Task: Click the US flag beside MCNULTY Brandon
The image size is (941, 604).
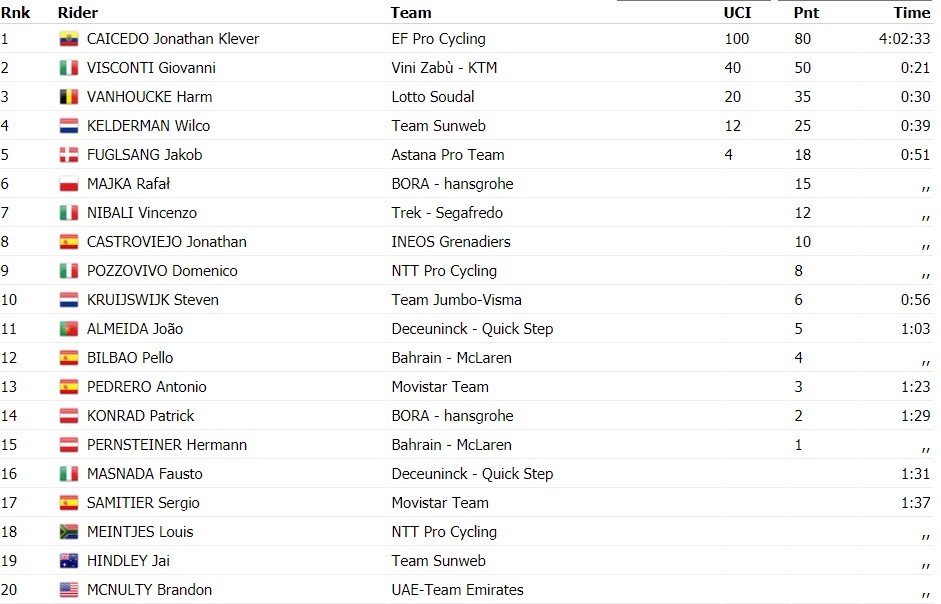Action: tap(69, 590)
